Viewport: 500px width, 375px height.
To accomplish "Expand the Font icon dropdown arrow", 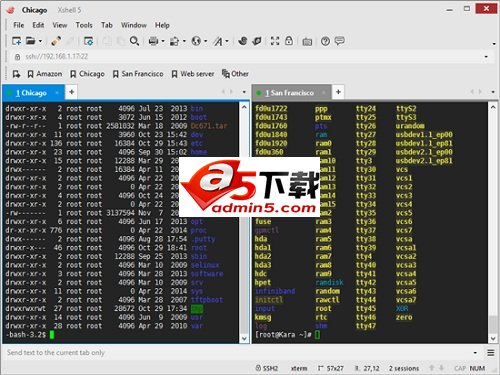I will point(227,41).
